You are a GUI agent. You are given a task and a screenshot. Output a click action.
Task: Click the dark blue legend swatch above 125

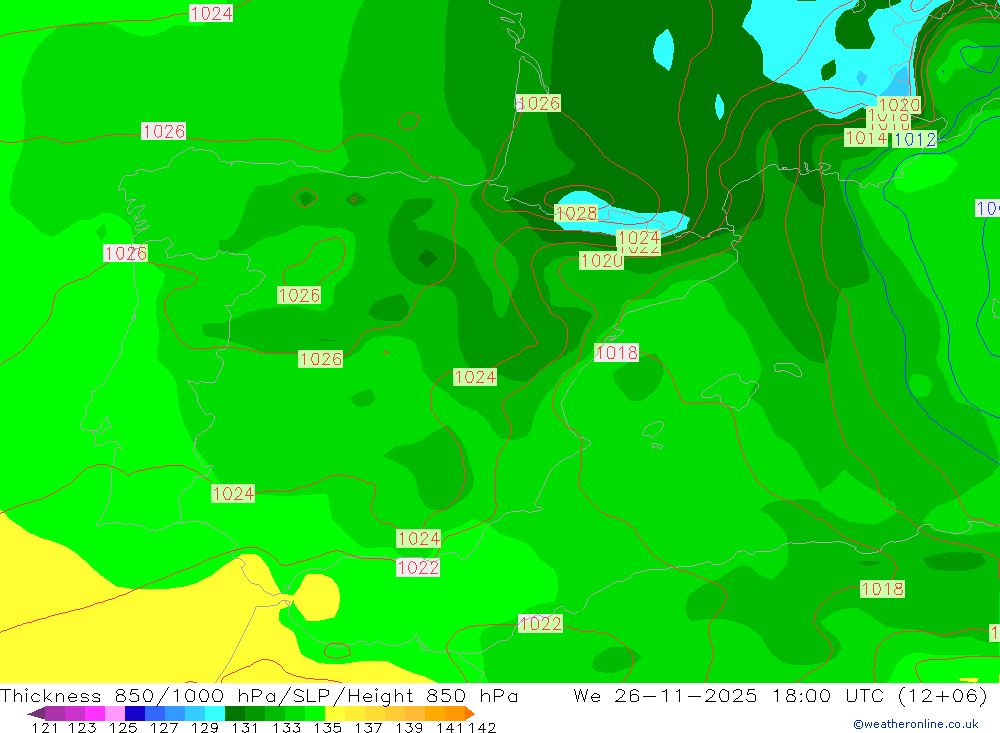coord(135,713)
